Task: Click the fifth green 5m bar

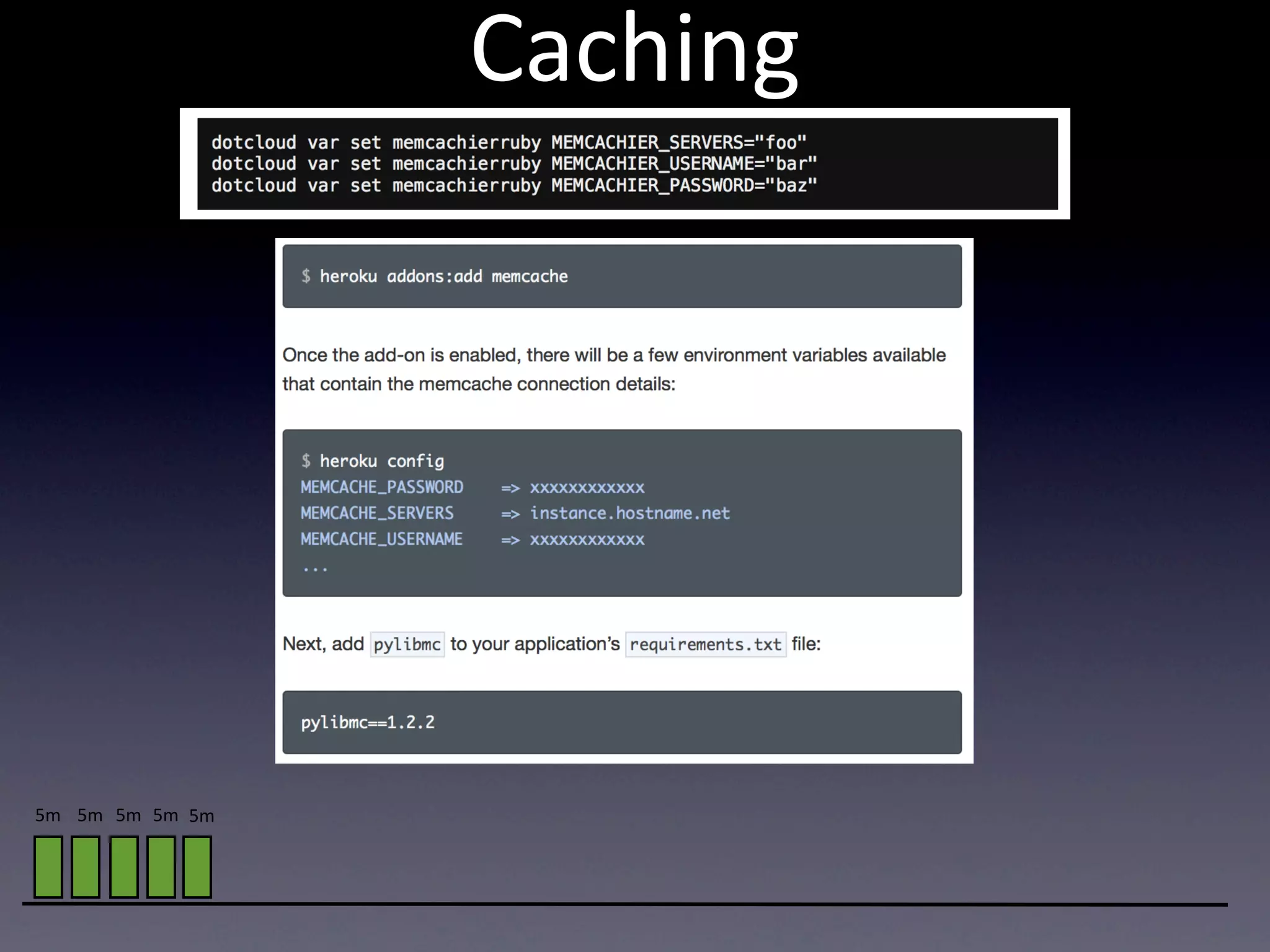Action: click(197, 866)
